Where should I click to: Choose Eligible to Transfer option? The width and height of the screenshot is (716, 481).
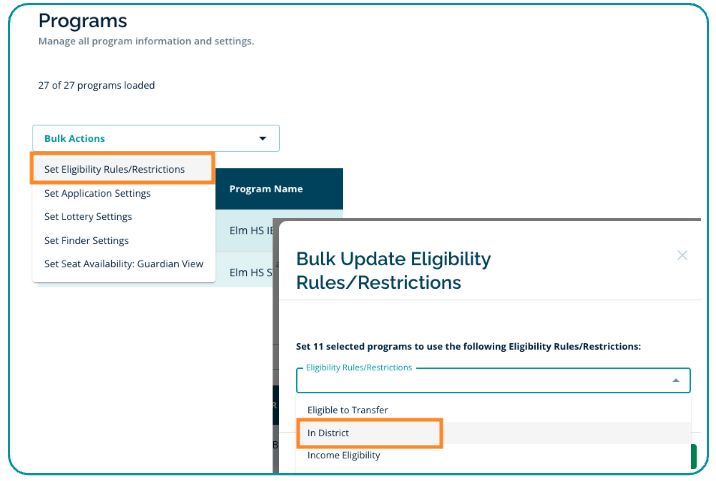[348, 410]
